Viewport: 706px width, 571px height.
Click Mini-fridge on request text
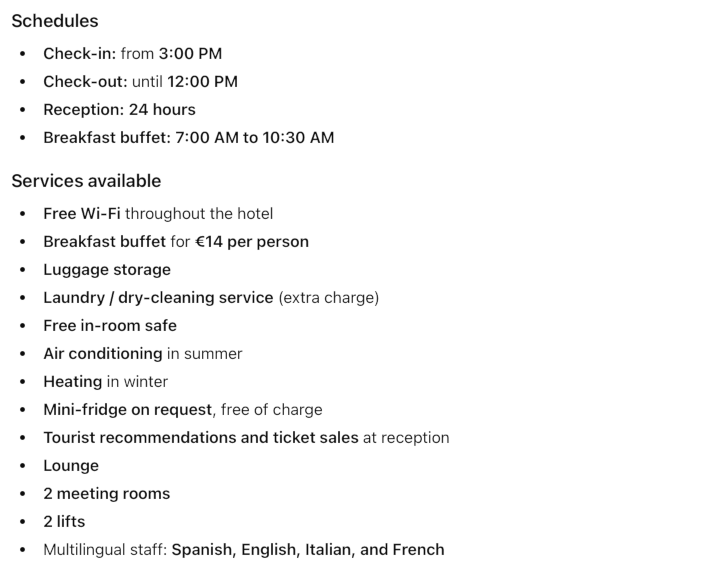(x=126, y=410)
